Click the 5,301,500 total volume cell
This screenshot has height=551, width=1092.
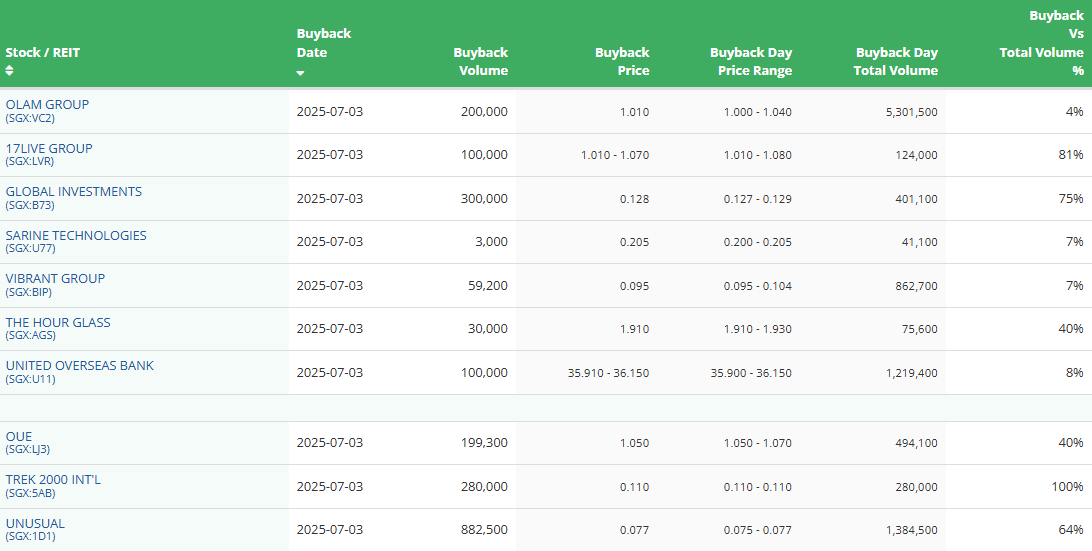click(x=912, y=112)
